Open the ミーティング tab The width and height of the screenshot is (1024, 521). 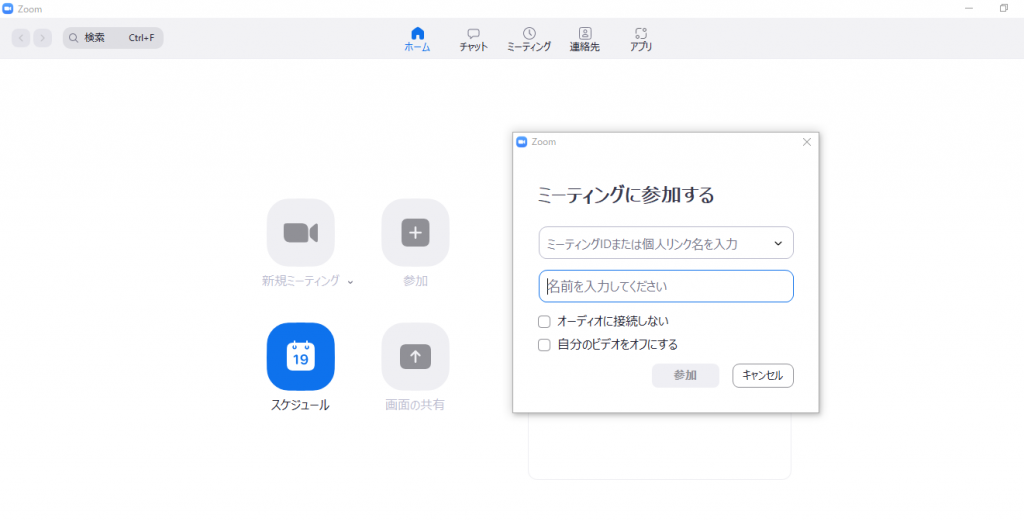tap(529, 40)
